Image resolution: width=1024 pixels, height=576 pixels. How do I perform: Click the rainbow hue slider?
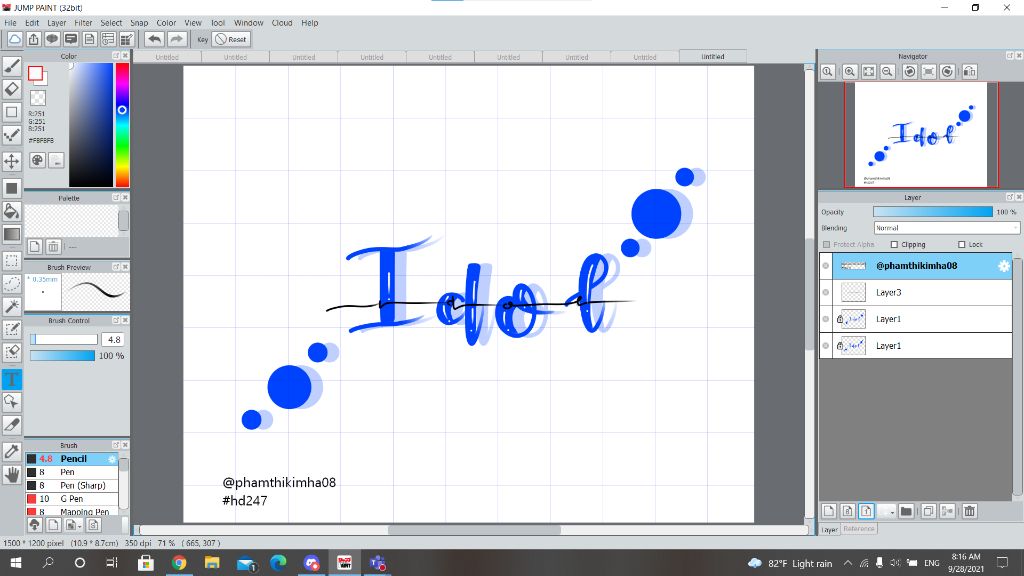(x=122, y=125)
